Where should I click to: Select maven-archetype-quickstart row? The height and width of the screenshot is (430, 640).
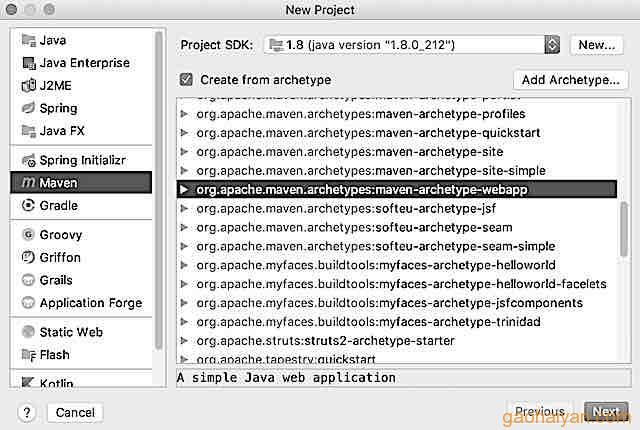(x=397, y=133)
